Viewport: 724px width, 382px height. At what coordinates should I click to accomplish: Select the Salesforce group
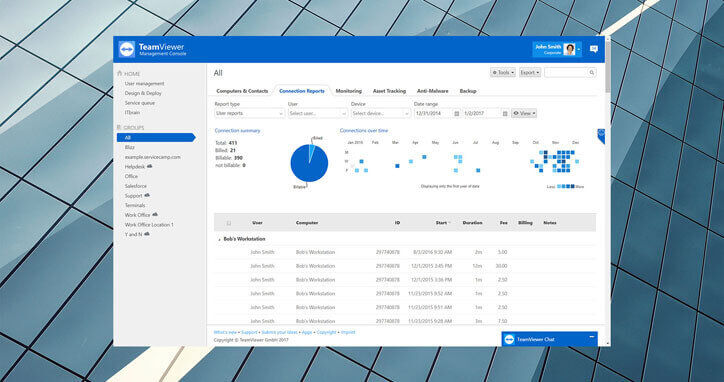click(135, 186)
